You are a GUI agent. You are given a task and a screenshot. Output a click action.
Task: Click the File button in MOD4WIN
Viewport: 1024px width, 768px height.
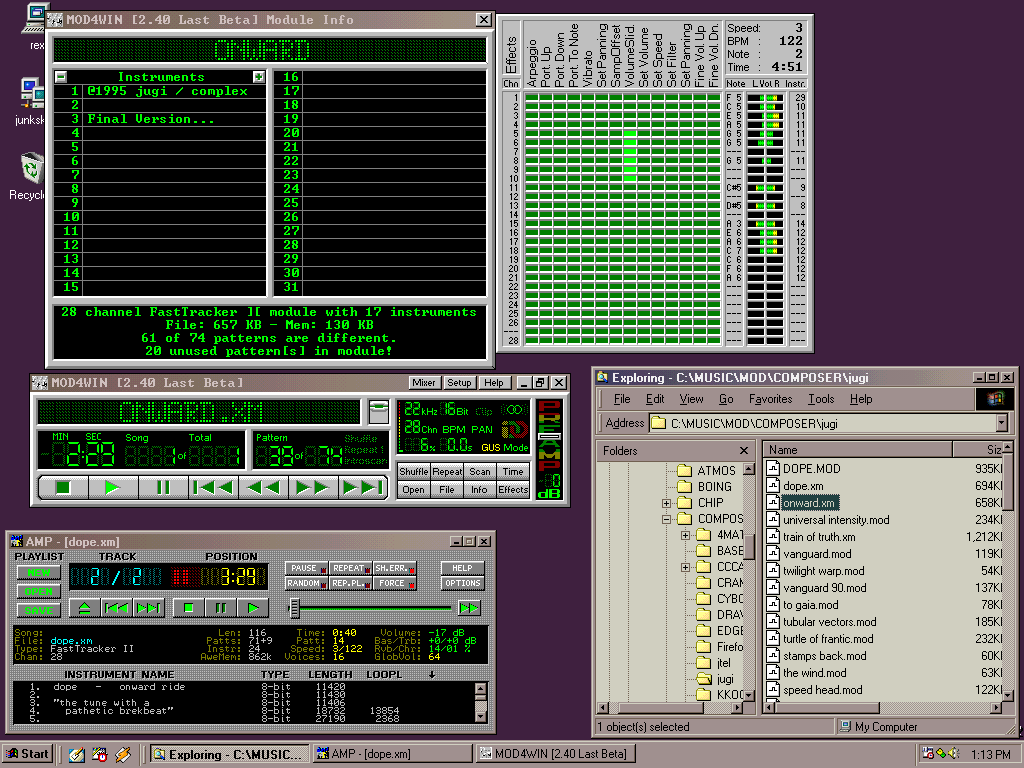(447, 490)
